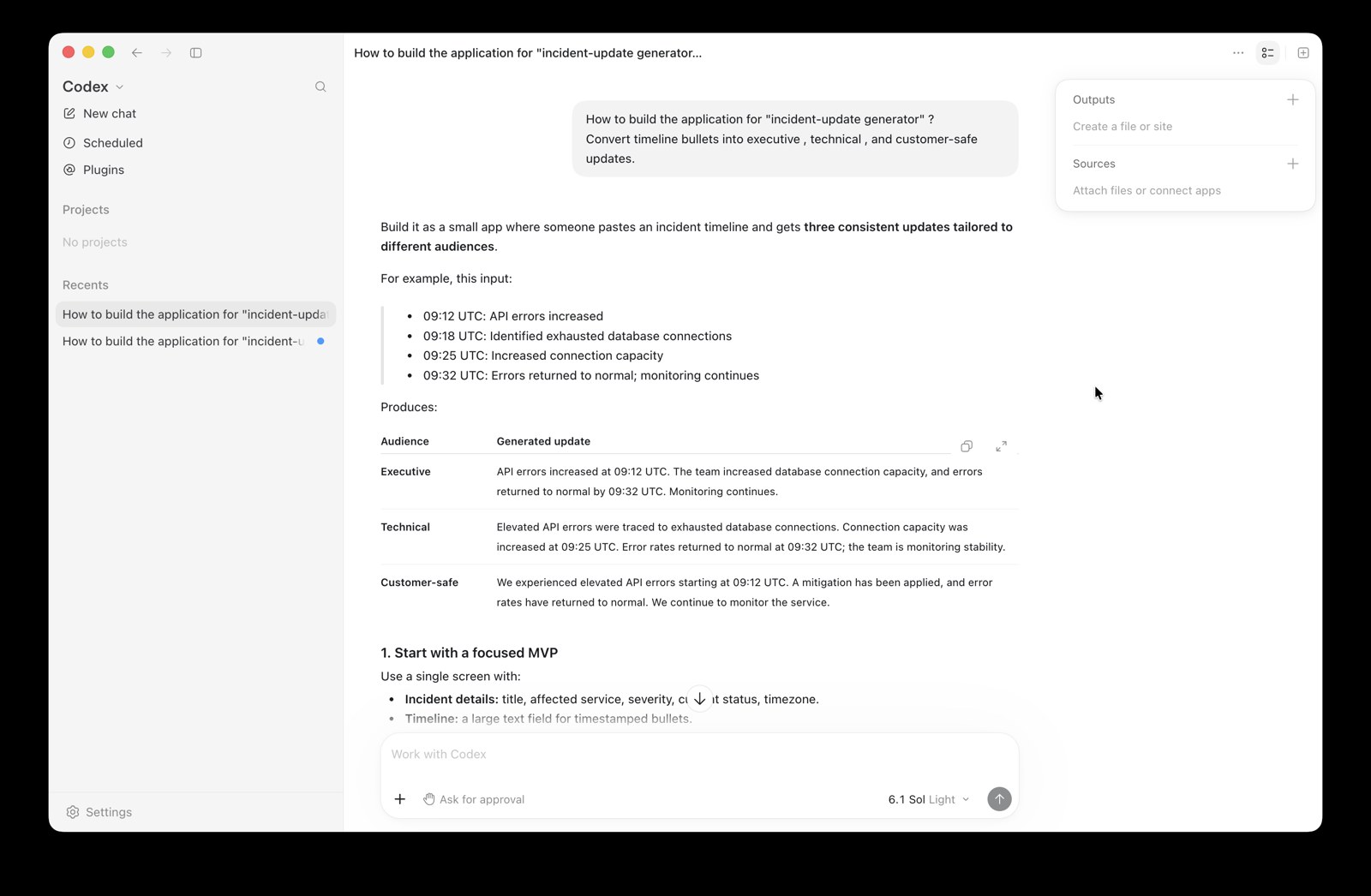Toggle the outputs panel list icon
The width and height of the screenshot is (1371, 896).
(1267, 53)
